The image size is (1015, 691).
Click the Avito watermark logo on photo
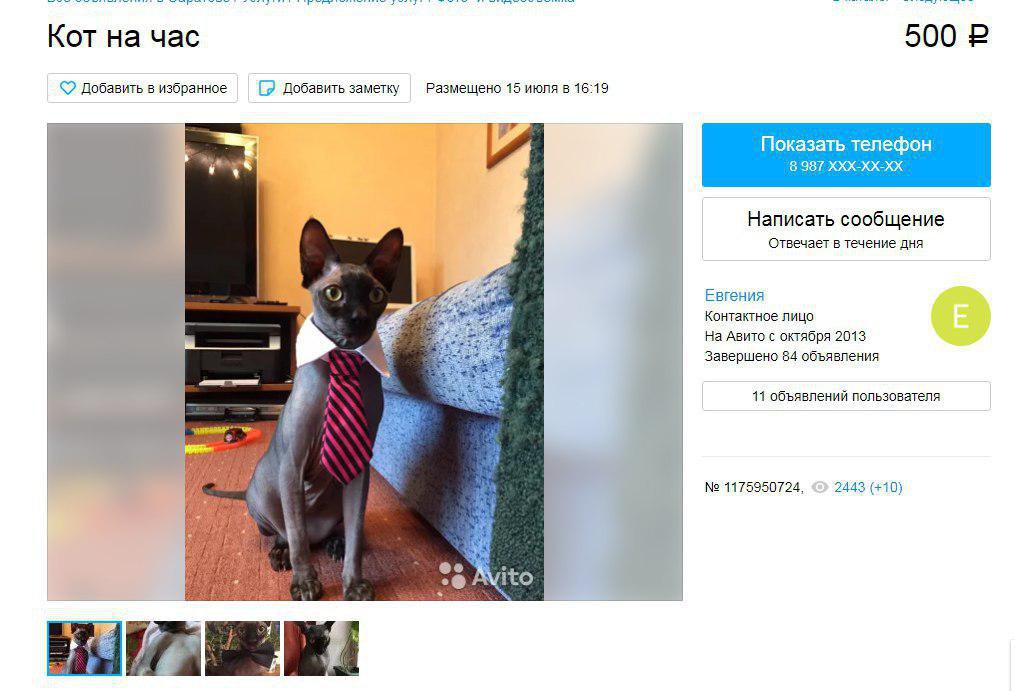[486, 575]
